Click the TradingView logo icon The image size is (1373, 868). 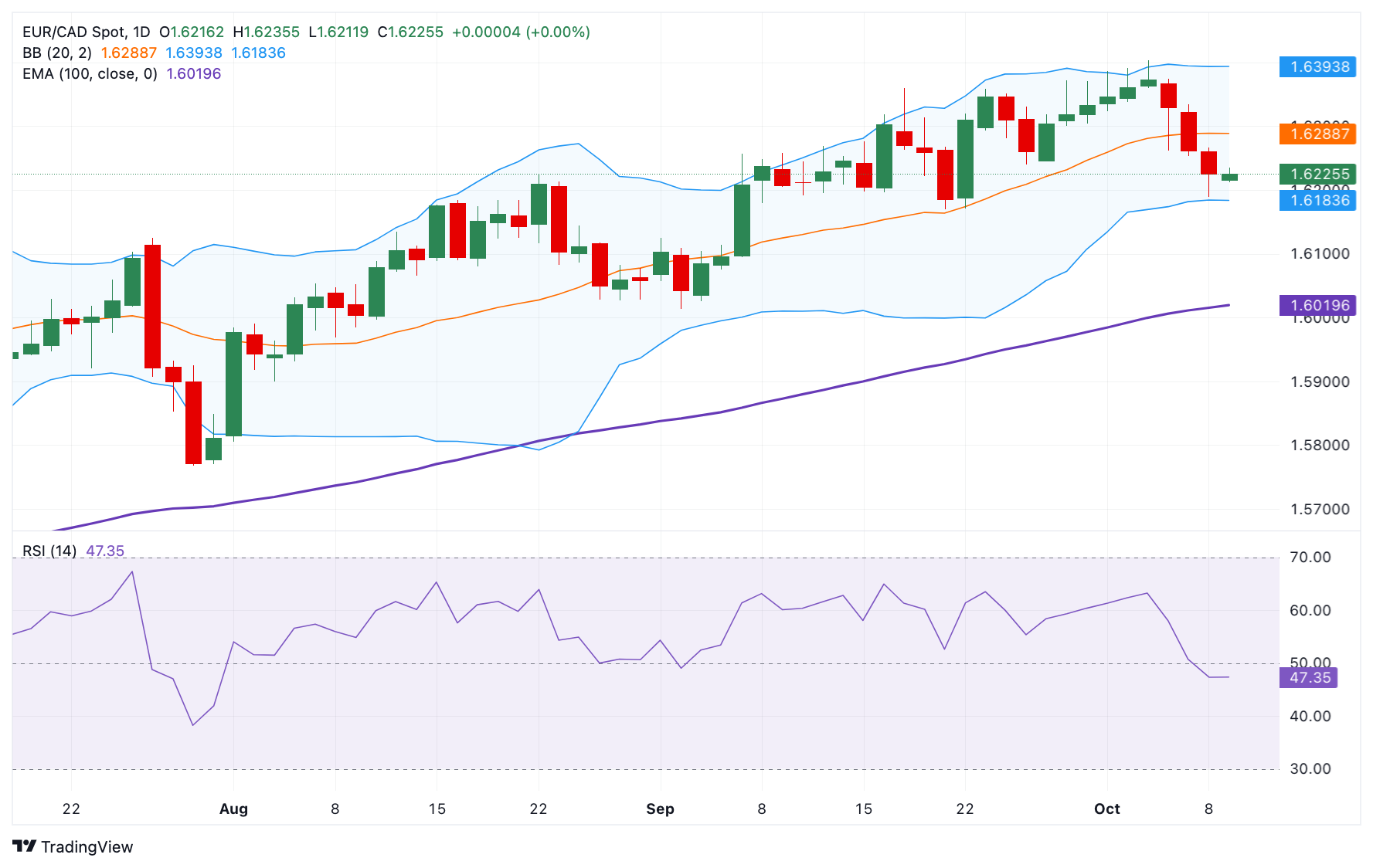click(25, 846)
